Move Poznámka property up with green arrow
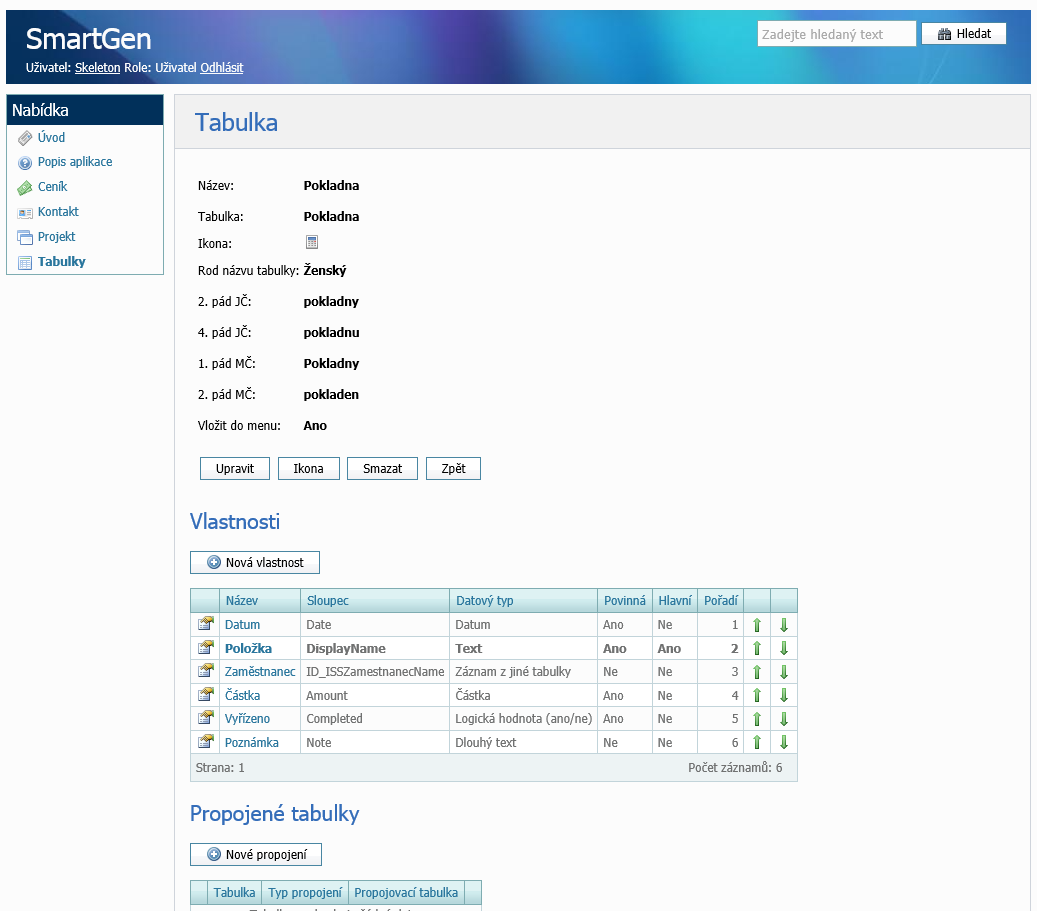1037x911 pixels. [x=757, y=742]
